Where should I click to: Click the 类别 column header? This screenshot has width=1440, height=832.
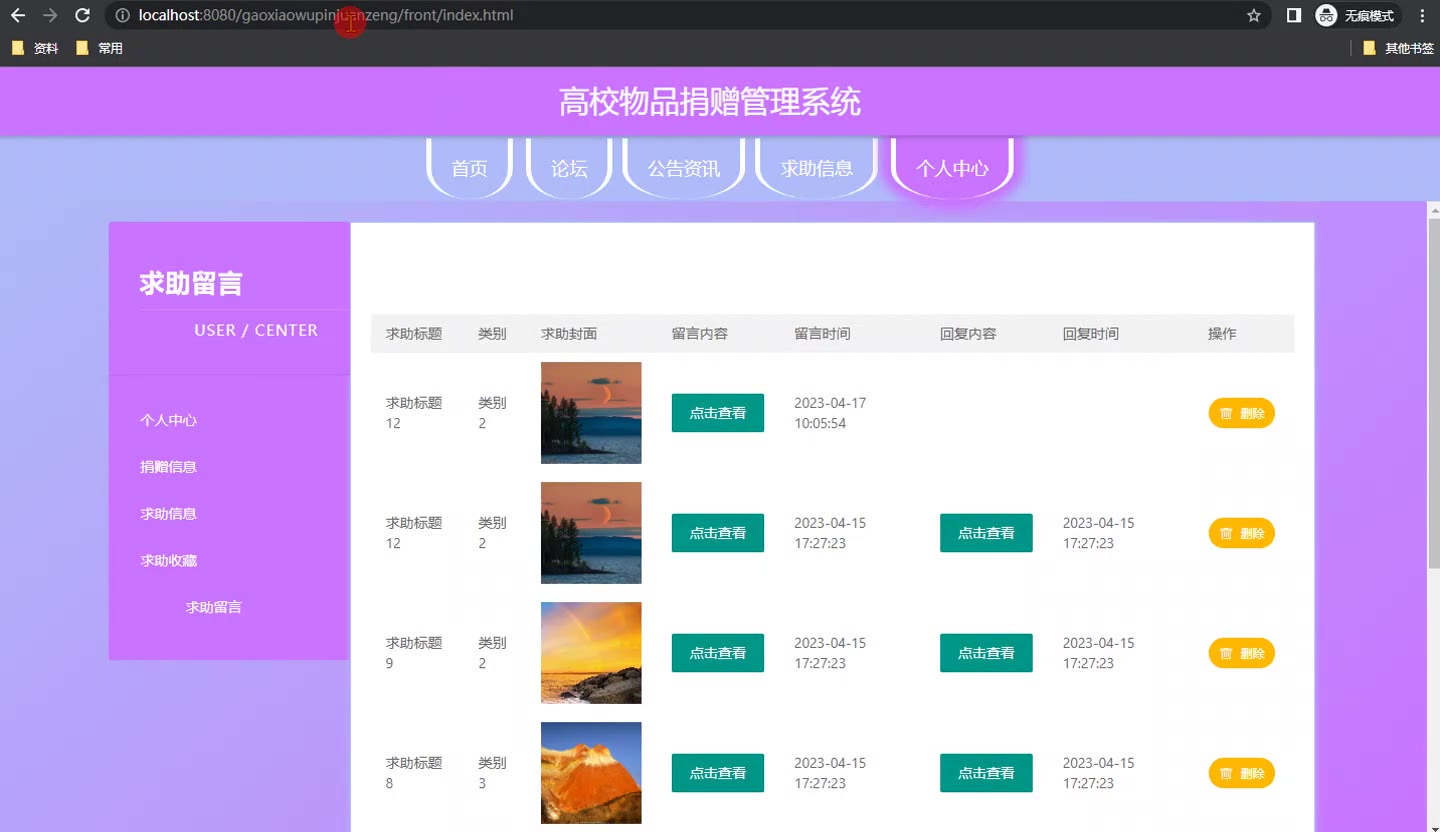pyautogui.click(x=492, y=334)
